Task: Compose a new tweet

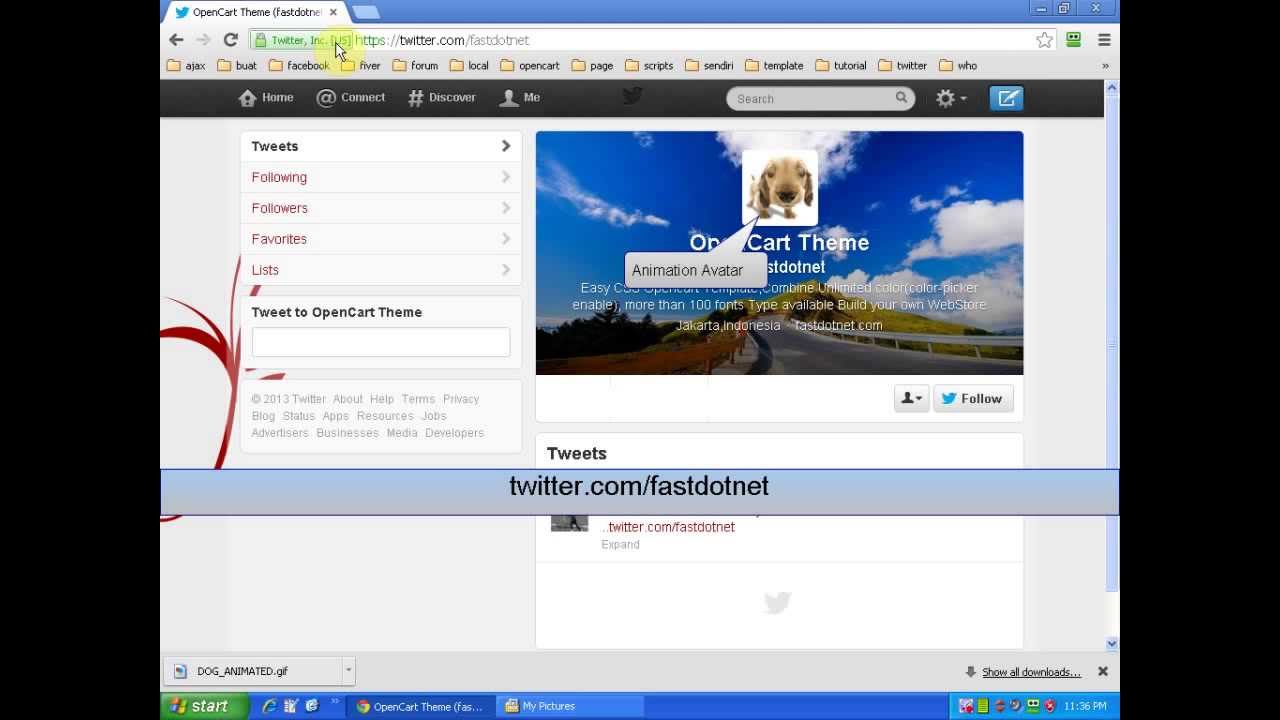Action: click(x=1007, y=98)
